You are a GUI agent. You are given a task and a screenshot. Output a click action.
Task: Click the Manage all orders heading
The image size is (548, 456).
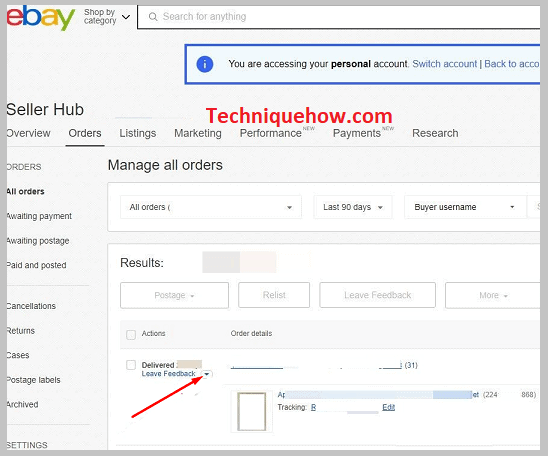point(165,165)
